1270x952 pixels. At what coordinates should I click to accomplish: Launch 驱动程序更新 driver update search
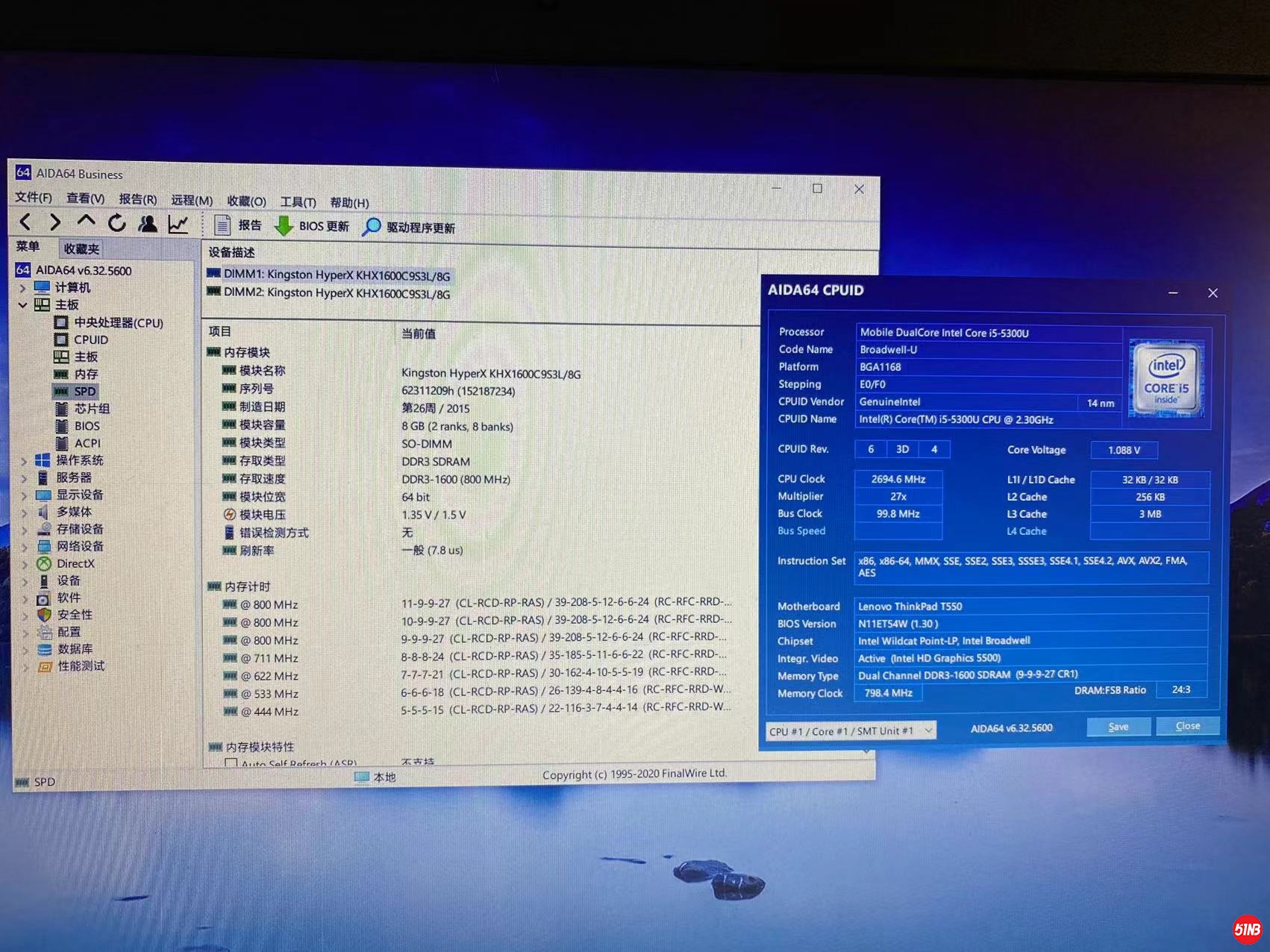click(x=409, y=228)
